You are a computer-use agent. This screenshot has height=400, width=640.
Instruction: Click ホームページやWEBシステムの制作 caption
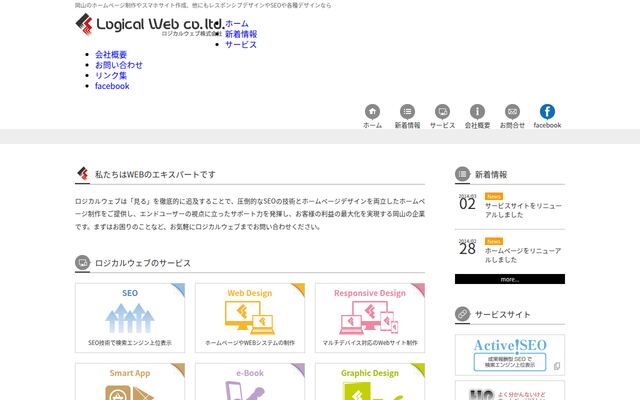tap(250, 343)
